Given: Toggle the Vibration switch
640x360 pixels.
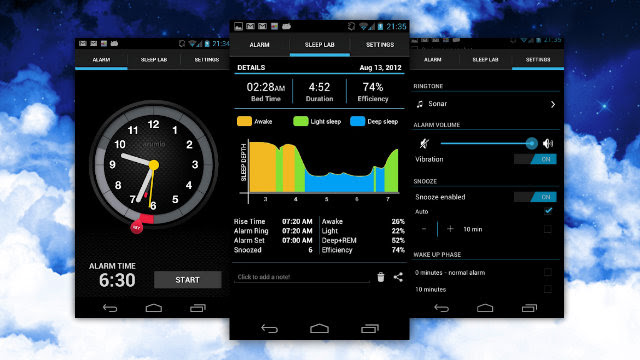Looking at the screenshot, I should click(x=535, y=159).
